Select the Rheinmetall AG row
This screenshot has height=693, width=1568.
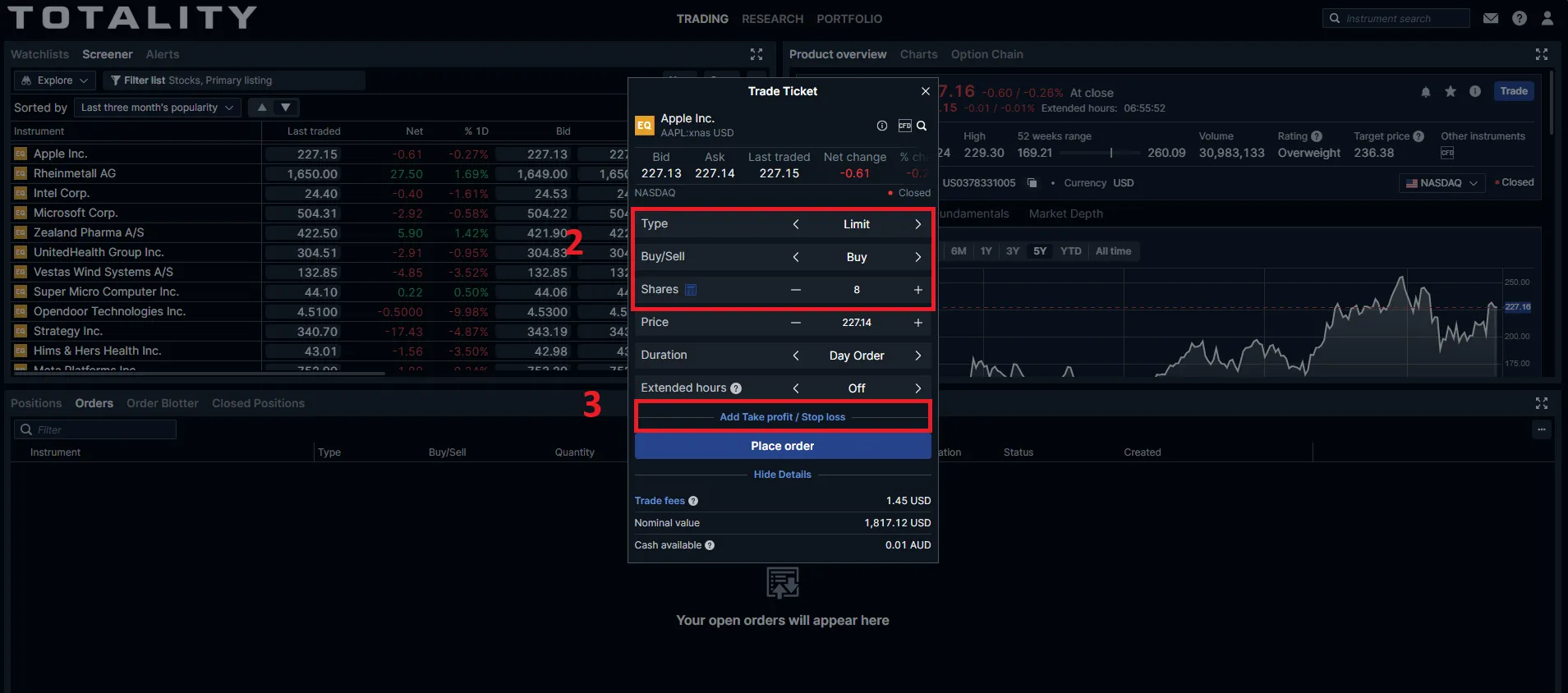[x=320, y=174]
